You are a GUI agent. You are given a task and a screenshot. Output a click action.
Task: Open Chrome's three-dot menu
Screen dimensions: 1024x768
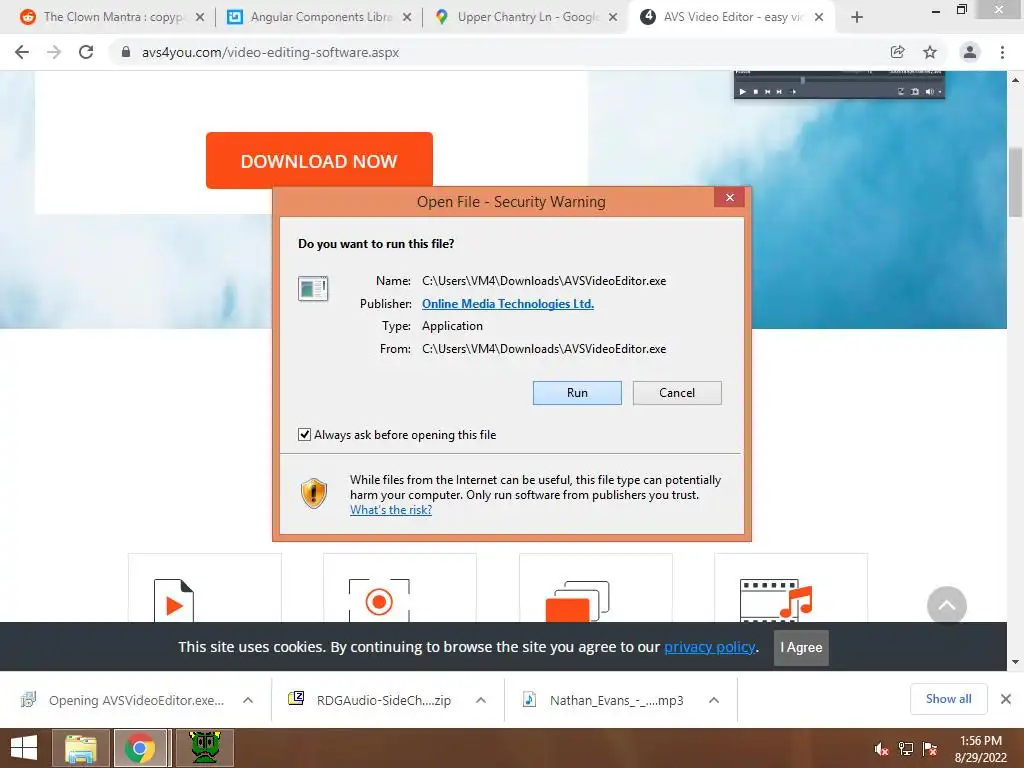click(1002, 52)
